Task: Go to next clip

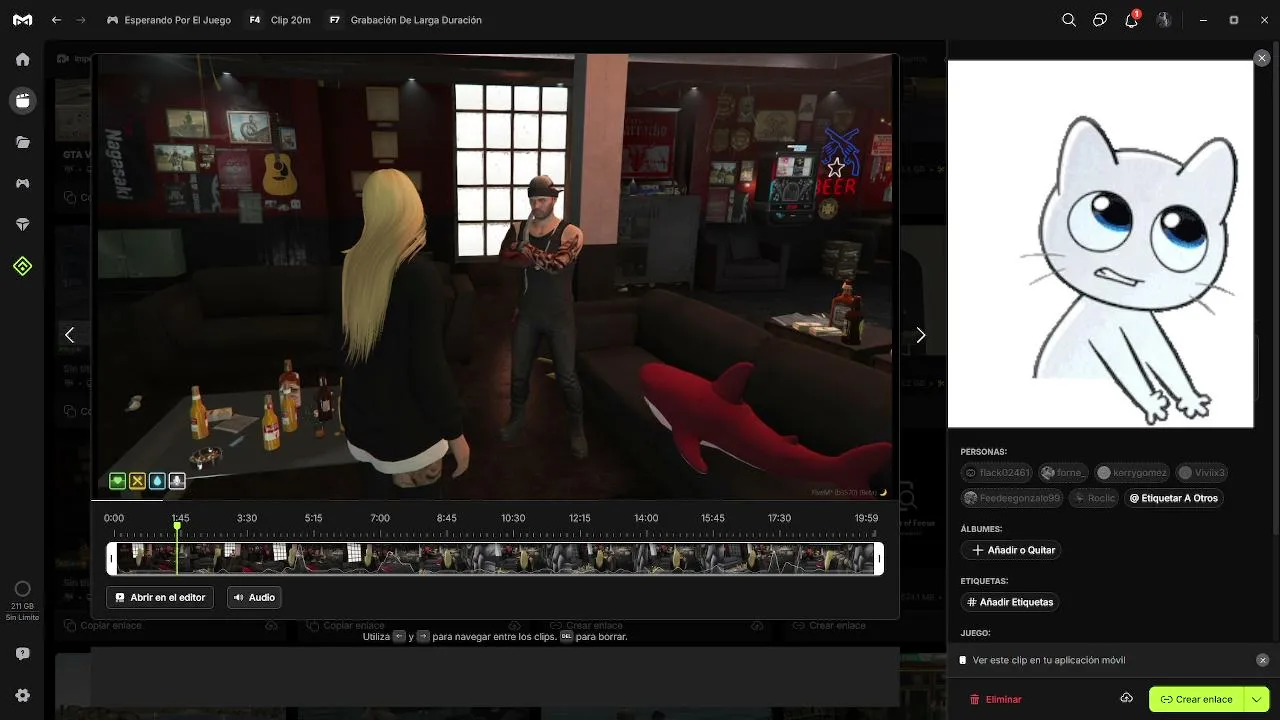Action: 921,335
